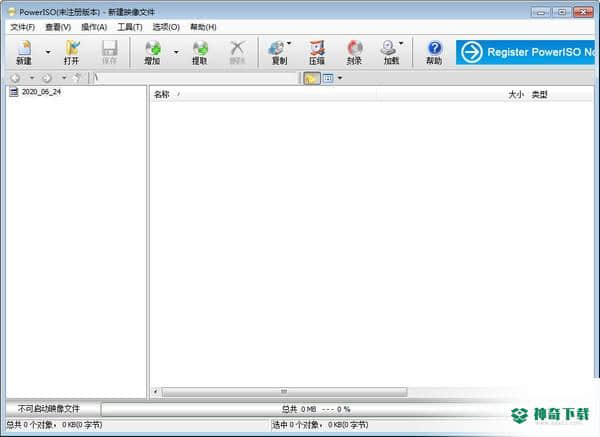600x437 pixels.
Task: Open the 查看(V) menu
Action: click(58, 27)
